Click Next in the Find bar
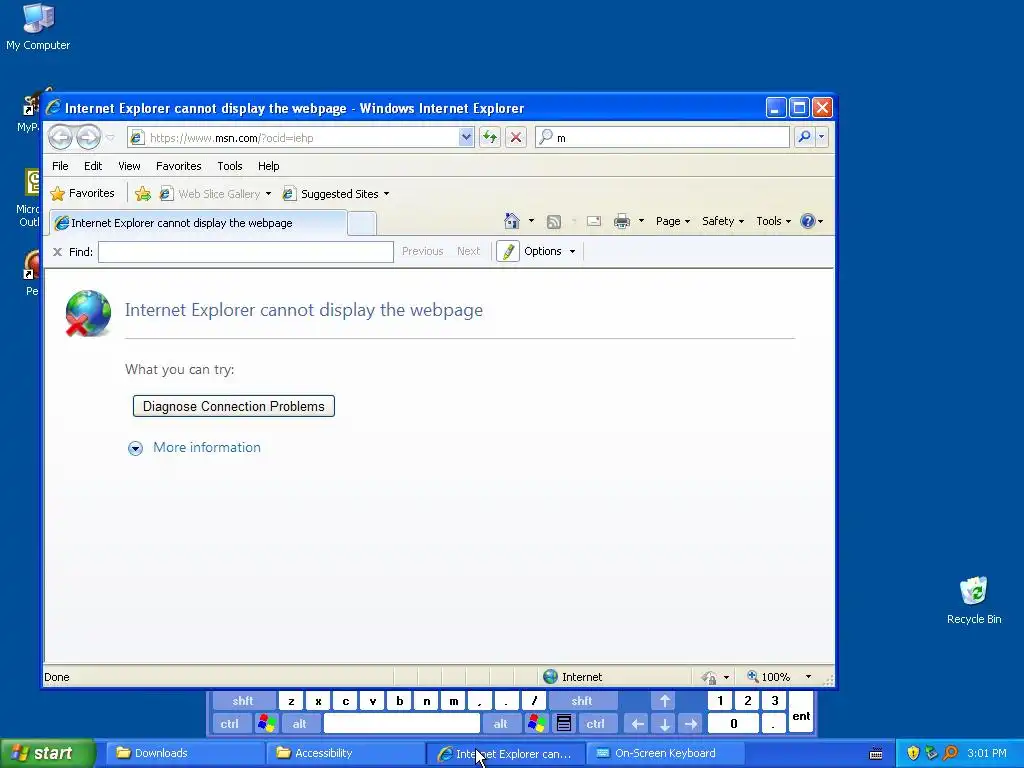 coord(468,251)
